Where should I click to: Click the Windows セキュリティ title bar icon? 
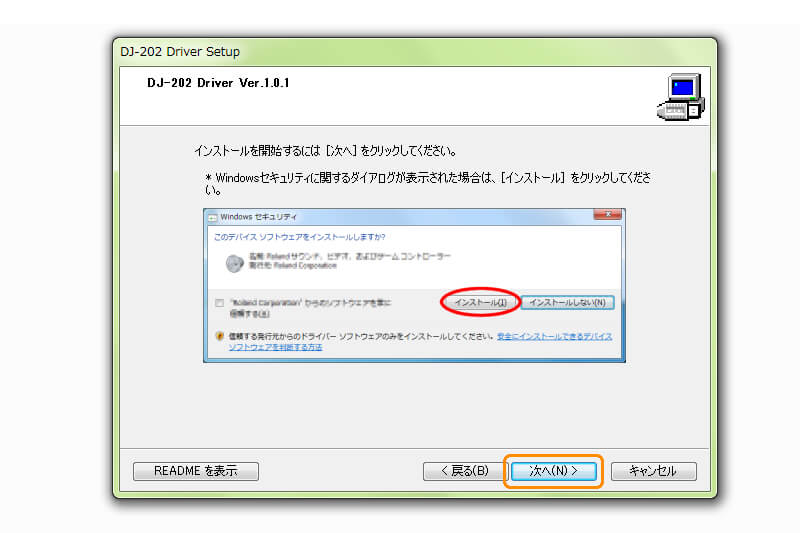click(x=212, y=218)
